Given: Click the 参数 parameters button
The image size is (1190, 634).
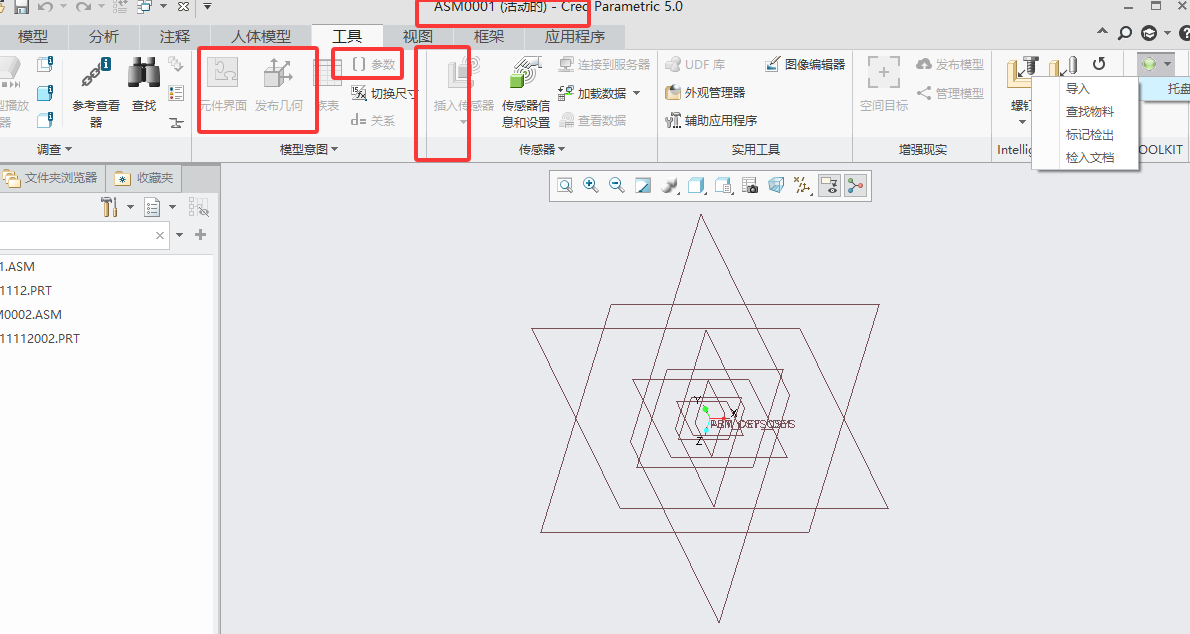Looking at the screenshot, I should coord(374,65).
